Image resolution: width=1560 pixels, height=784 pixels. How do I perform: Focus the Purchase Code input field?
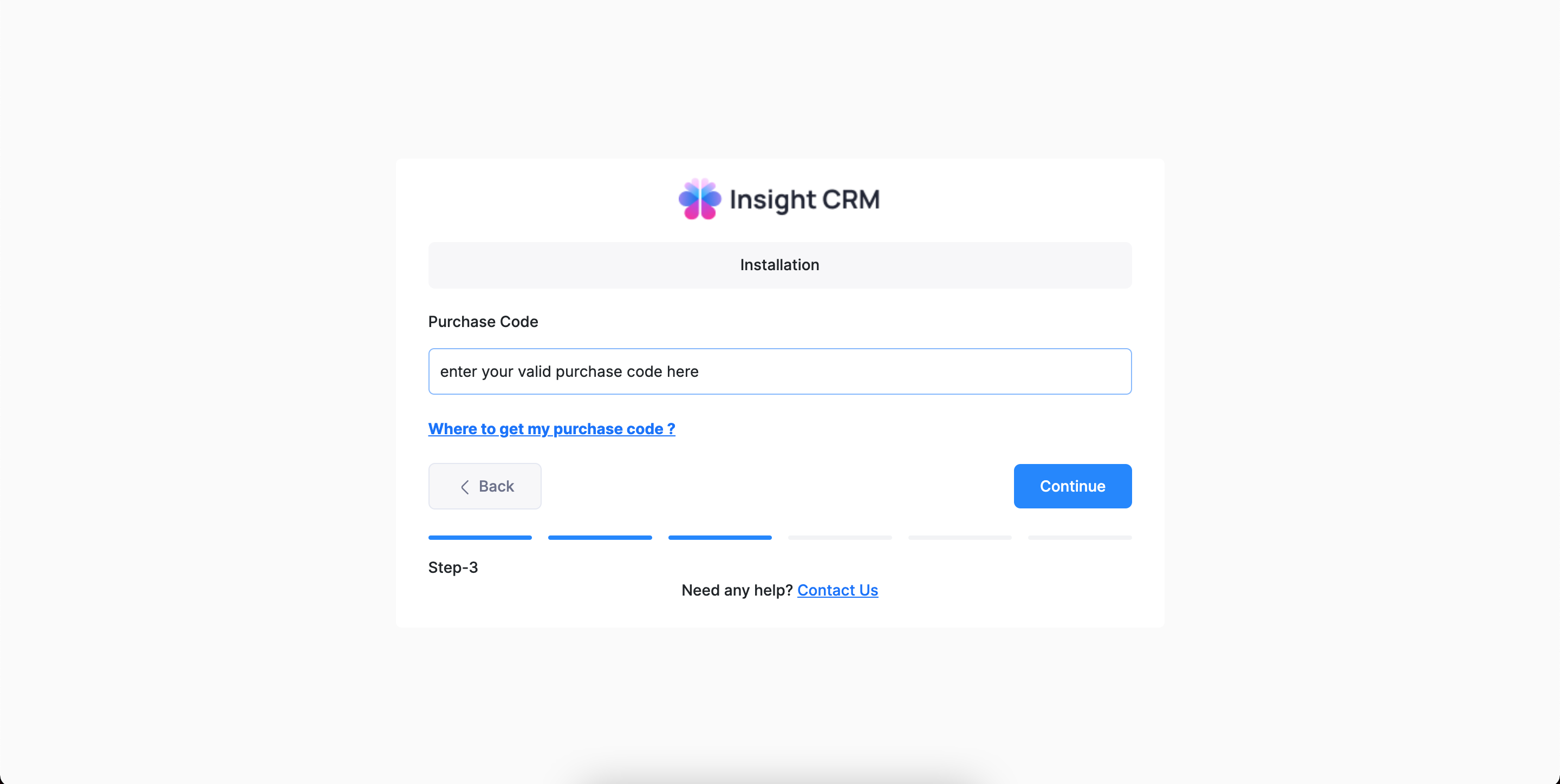coord(779,371)
